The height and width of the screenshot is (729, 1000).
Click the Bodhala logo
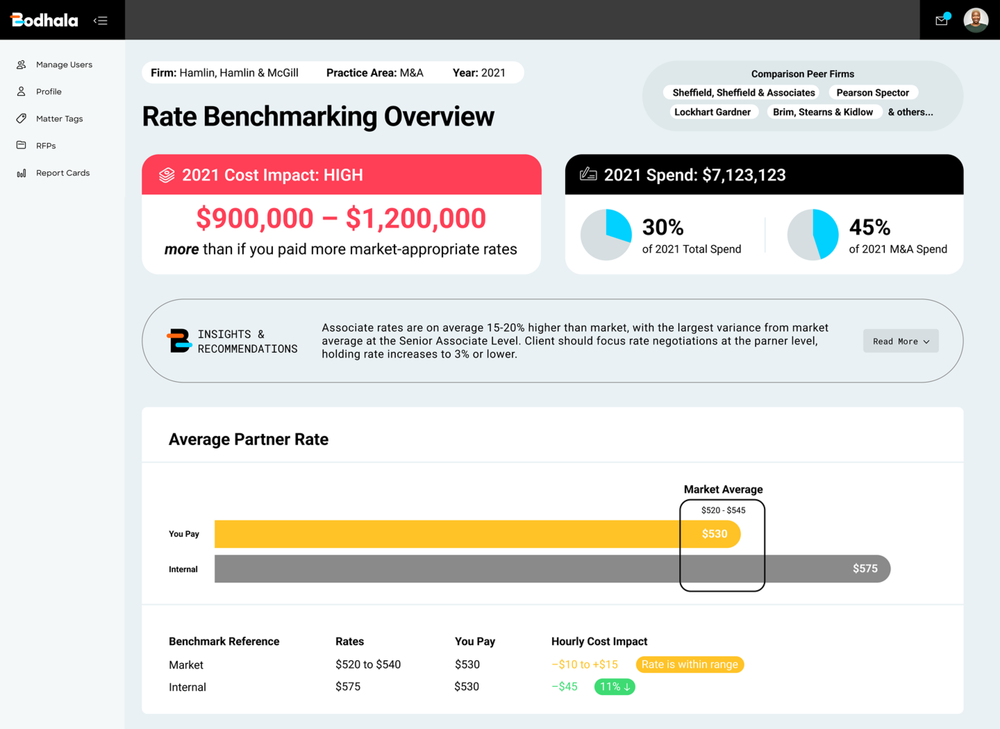pos(45,20)
